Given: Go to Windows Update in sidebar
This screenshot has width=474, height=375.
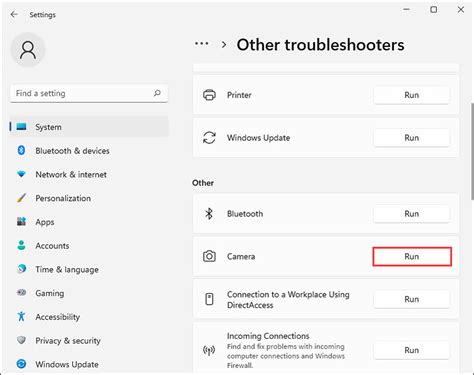Looking at the screenshot, I should tap(89, 364).
